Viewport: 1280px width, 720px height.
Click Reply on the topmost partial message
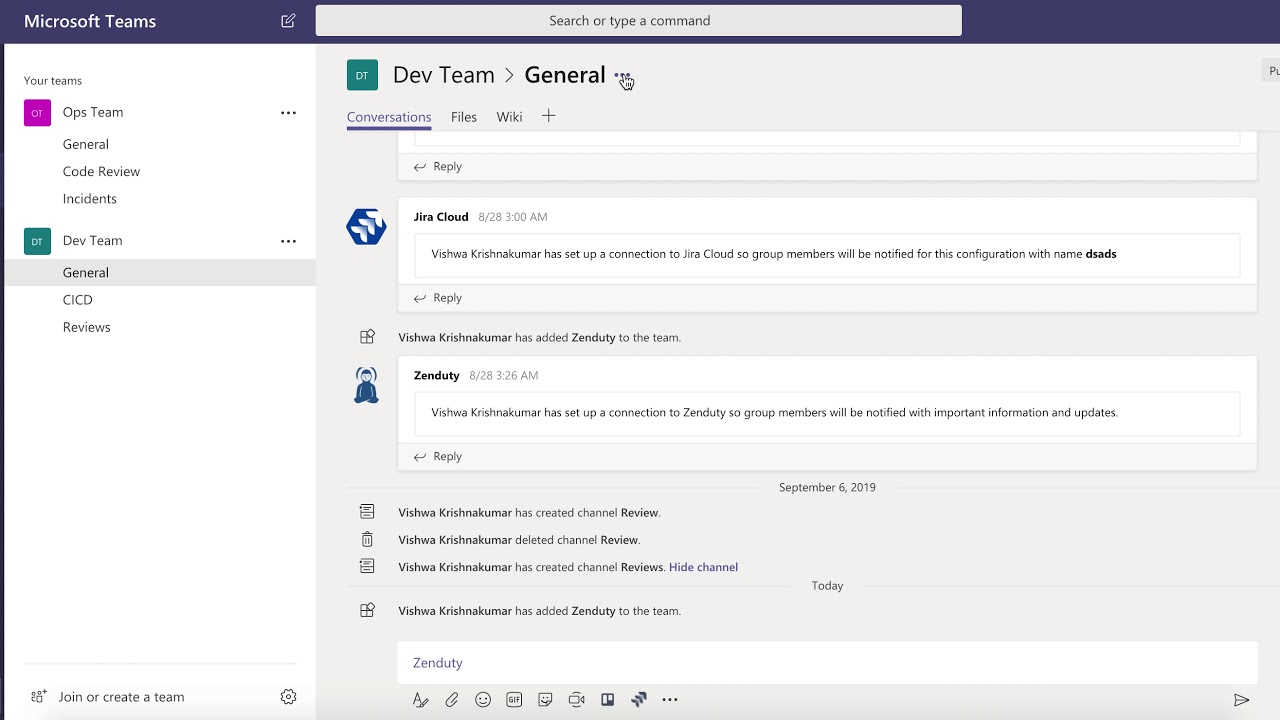(x=437, y=167)
